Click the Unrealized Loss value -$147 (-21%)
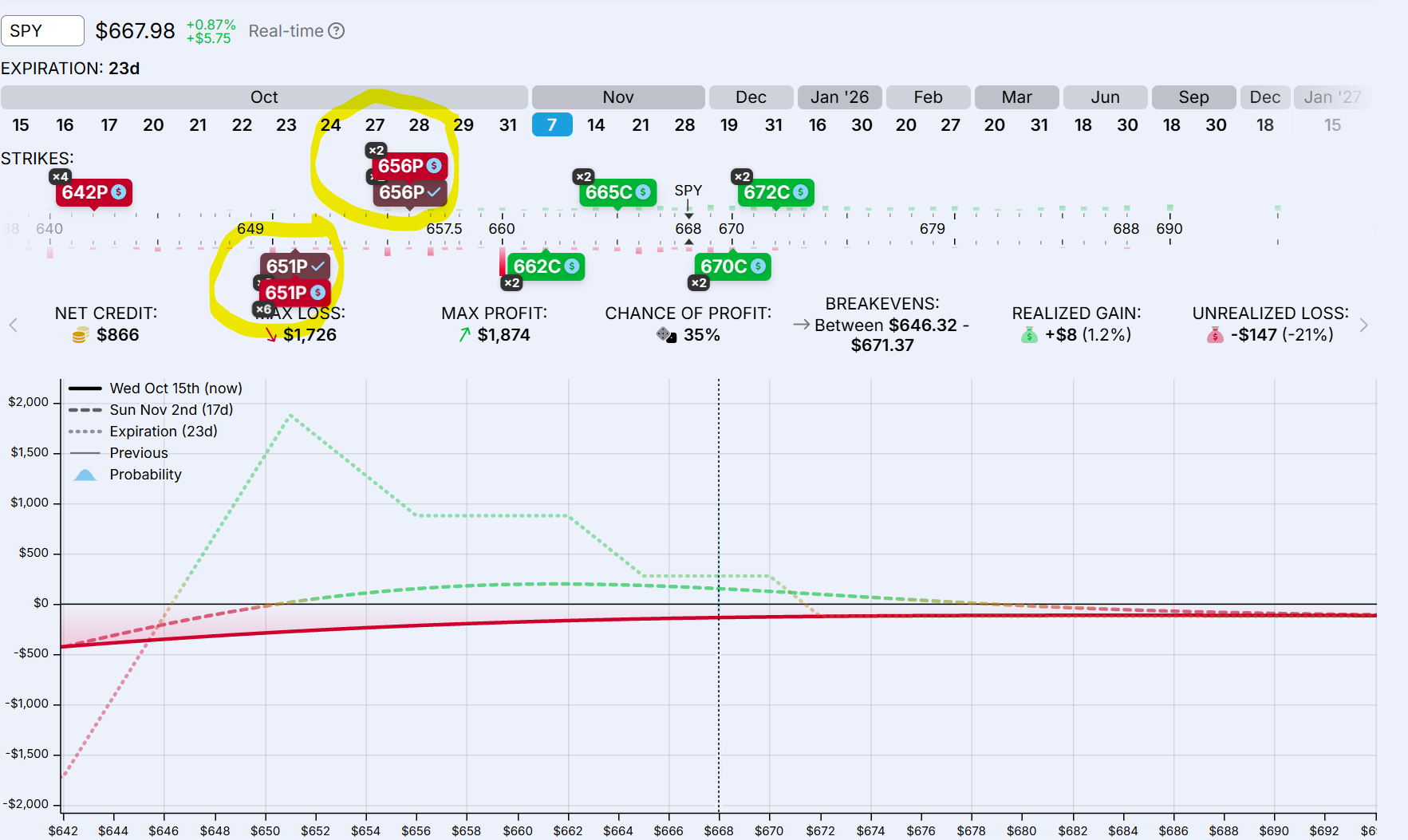This screenshot has width=1408, height=840. pyautogui.click(x=1282, y=335)
